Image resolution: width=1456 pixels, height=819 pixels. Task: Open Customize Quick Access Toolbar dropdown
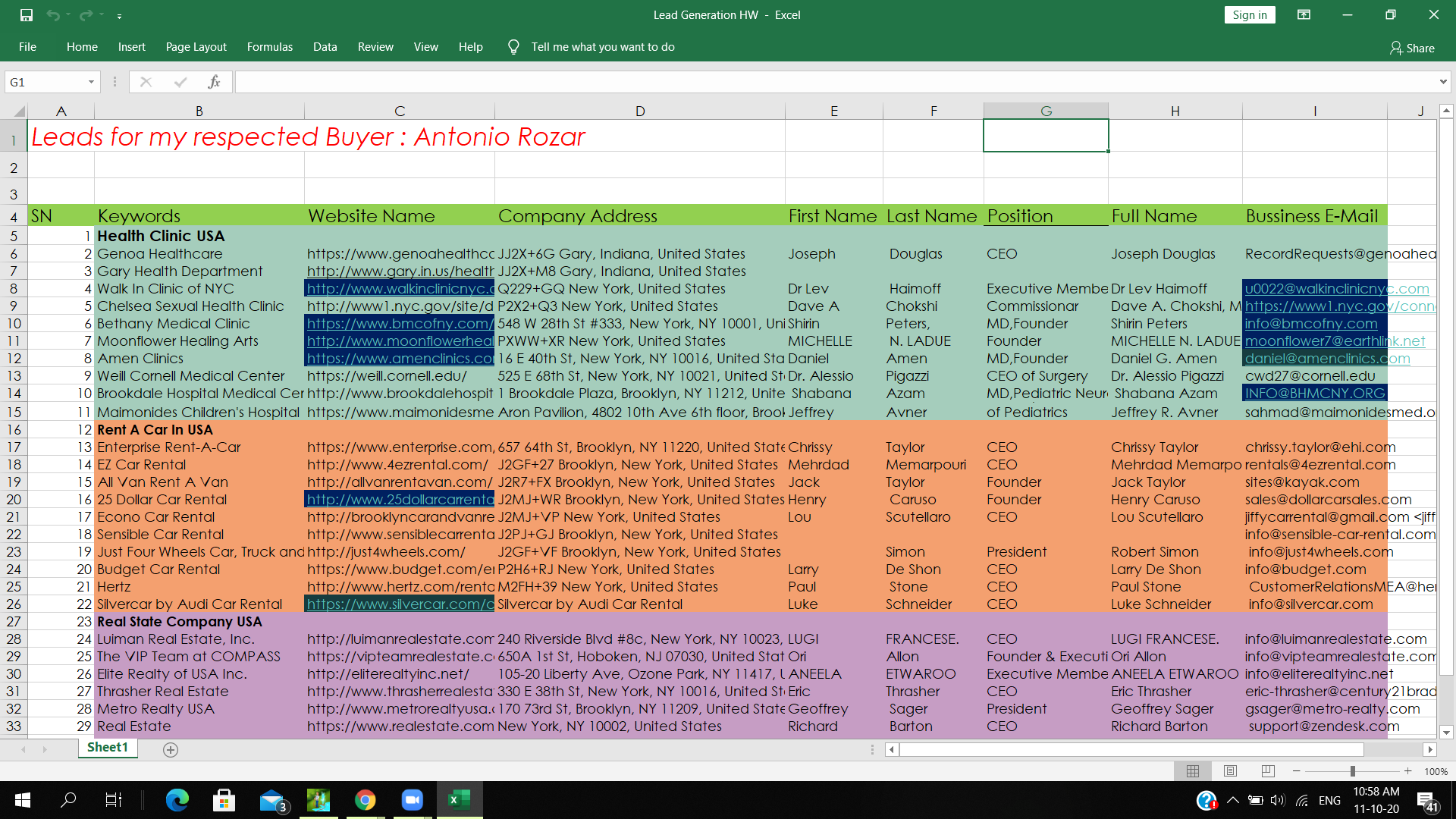coord(119,16)
